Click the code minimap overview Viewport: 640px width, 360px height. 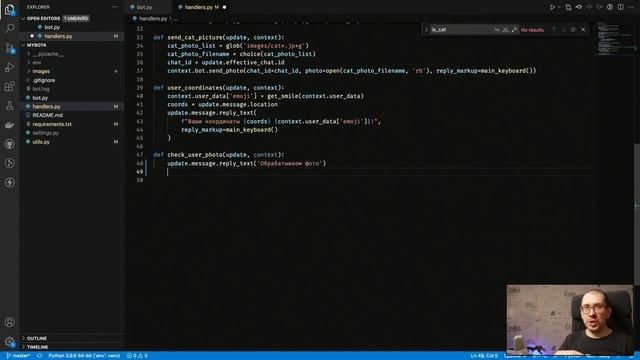click(x=614, y=39)
